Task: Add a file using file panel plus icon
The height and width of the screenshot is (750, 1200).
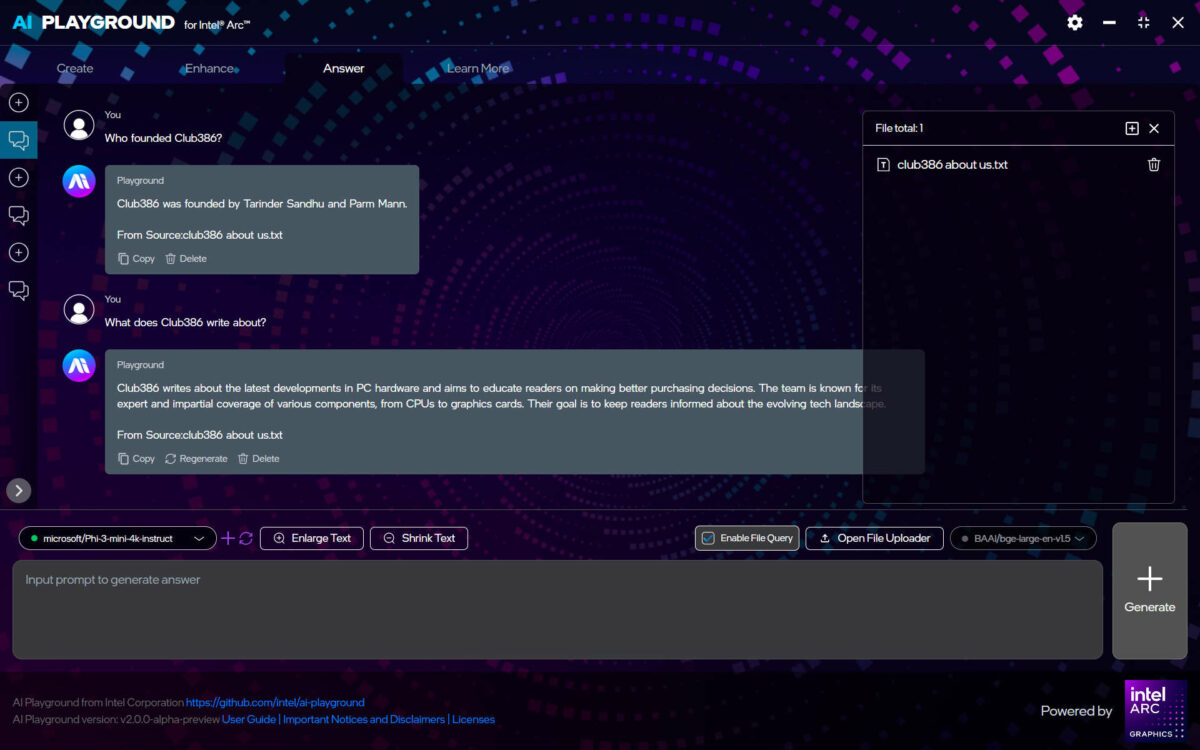Action: (1132, 128)
